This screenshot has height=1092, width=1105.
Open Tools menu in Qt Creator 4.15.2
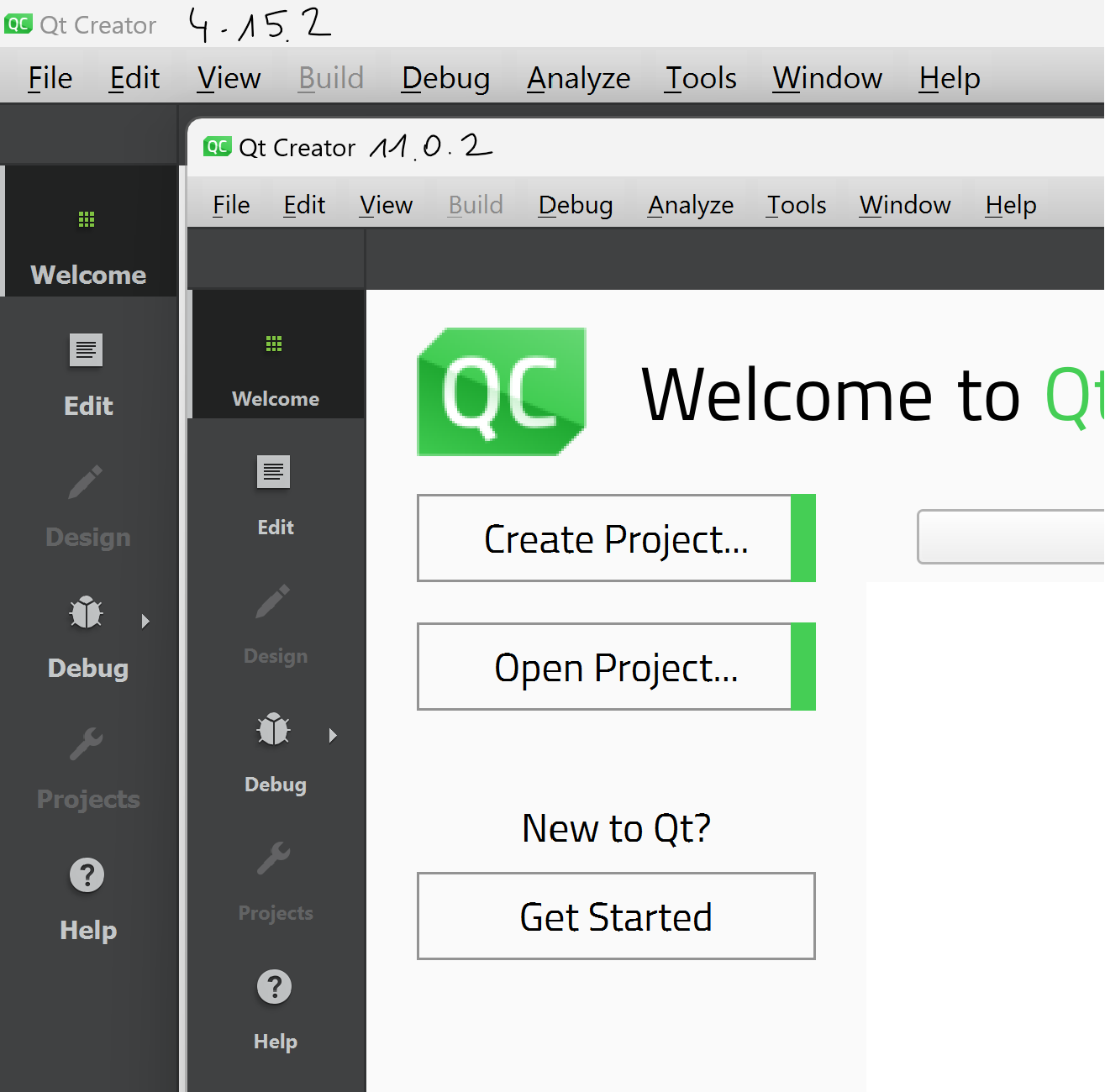(x=701, y=78)
